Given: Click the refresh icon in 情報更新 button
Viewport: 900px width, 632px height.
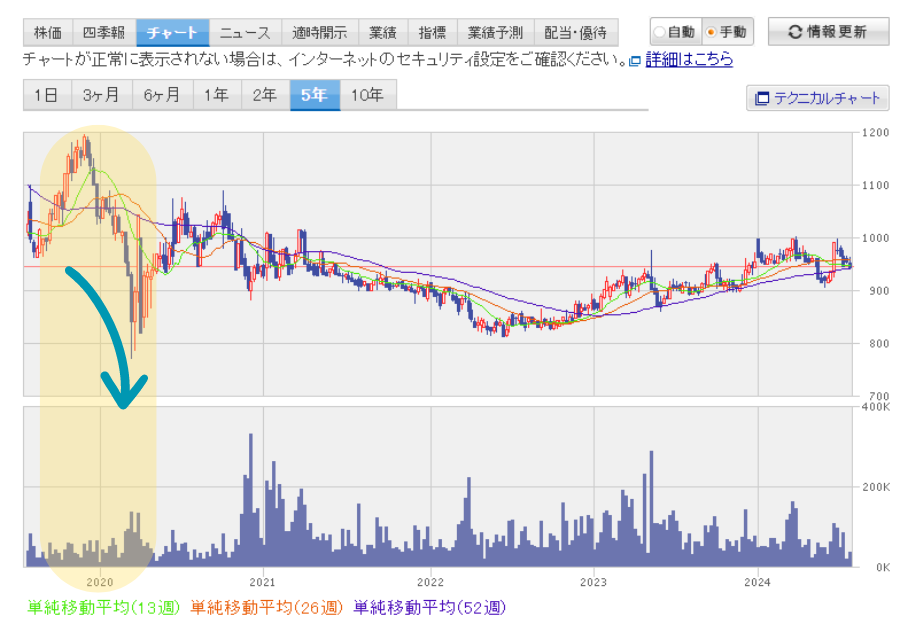Looking at the screenshot, I should 795,31.
